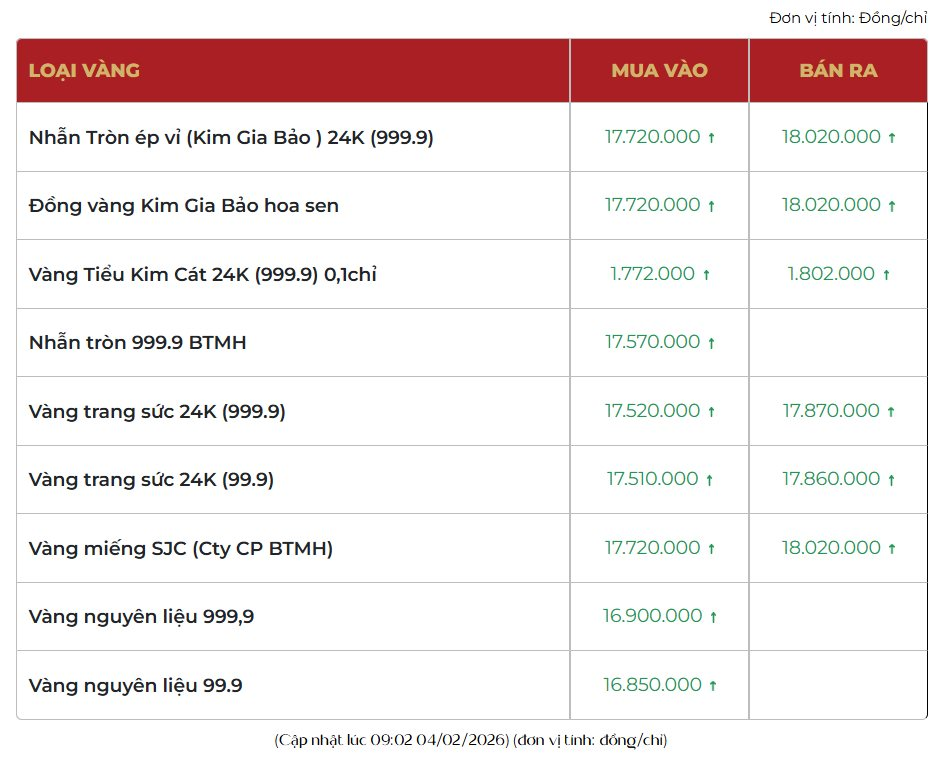Viewport: 952px width, 761px height.
Task: Click the up arrow next to Đồng vàng hoa sen sell price
Action: (891, 207)
